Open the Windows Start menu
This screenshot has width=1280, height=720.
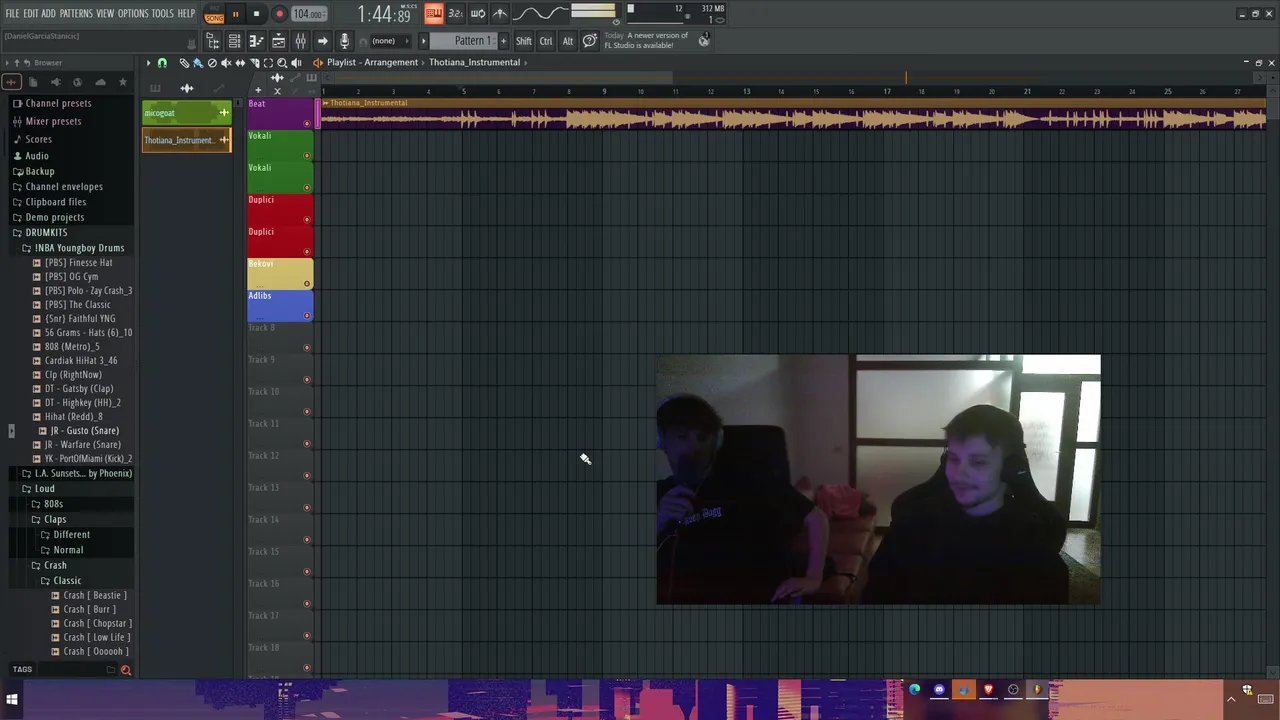click(x=12, y=700)
